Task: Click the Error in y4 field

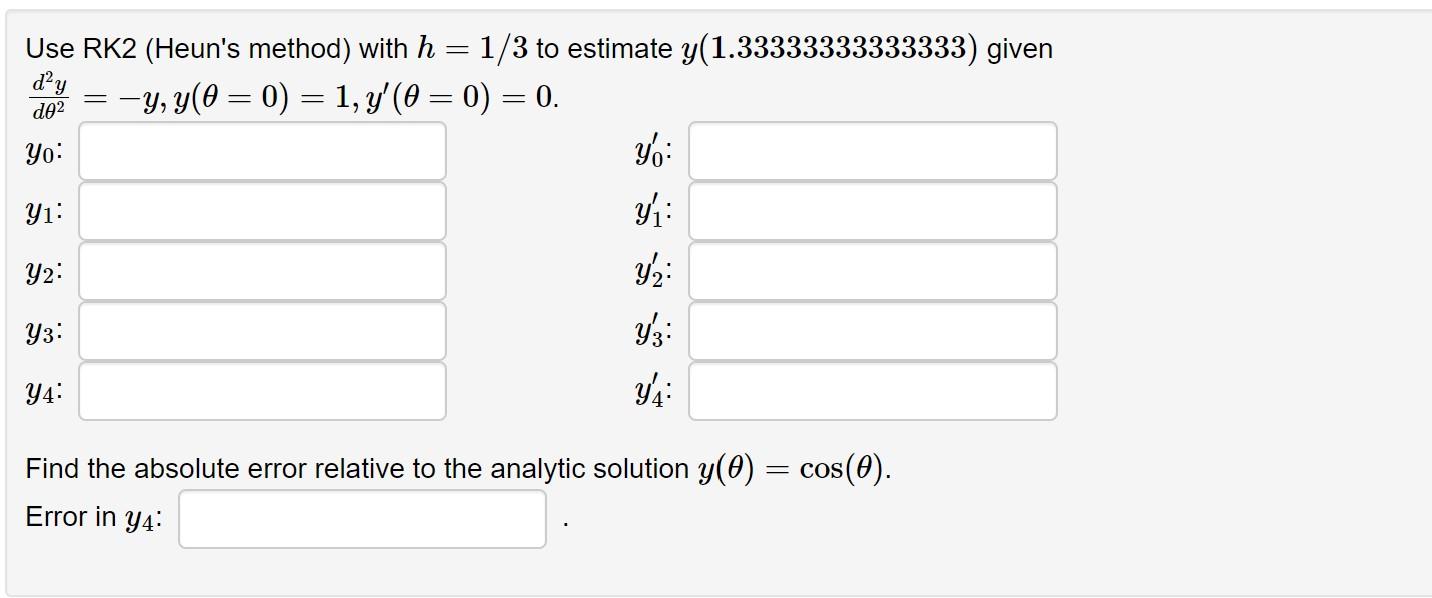Action: 362,518
